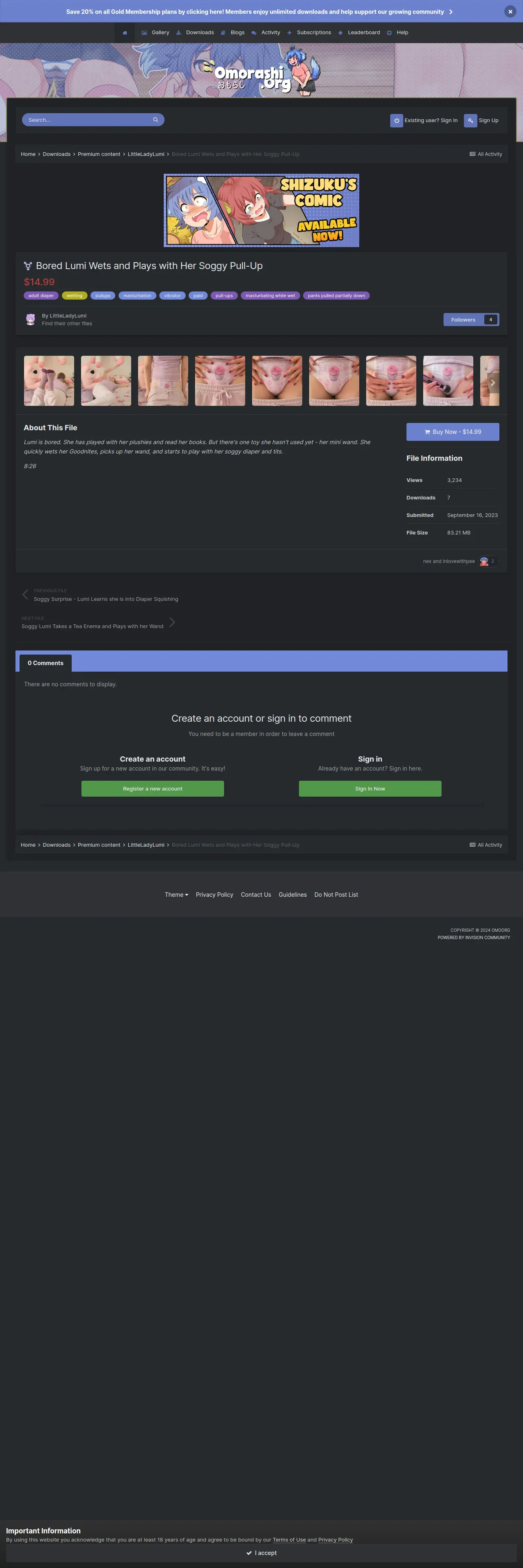
Task: Expand the Theme dropdown in footer
Action: pyautogui.click(x=176, y=895)
